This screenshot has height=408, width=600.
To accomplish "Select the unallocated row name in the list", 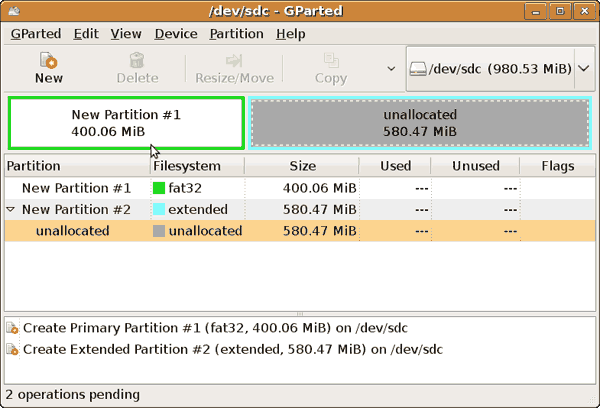I will pyautogui.click(x=72, y=231).
